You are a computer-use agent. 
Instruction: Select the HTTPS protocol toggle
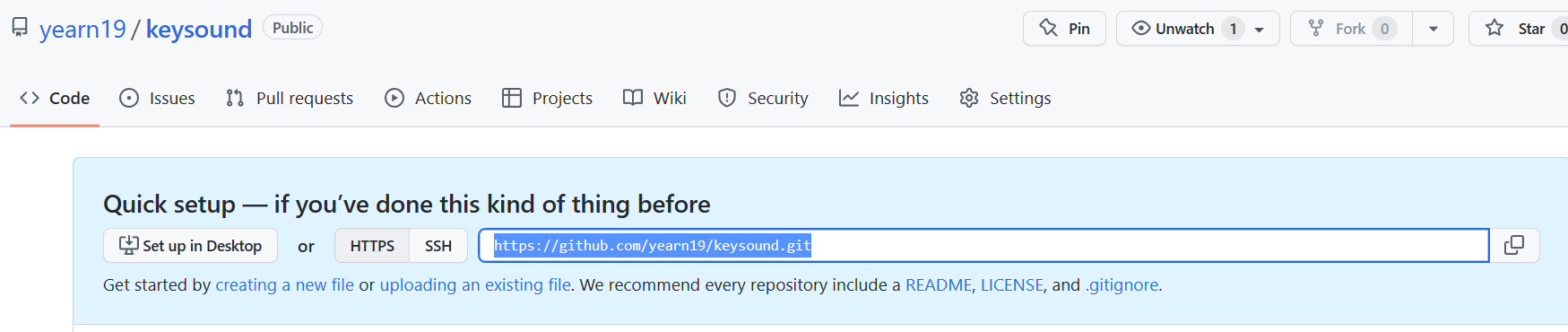(x=372, y=246)
